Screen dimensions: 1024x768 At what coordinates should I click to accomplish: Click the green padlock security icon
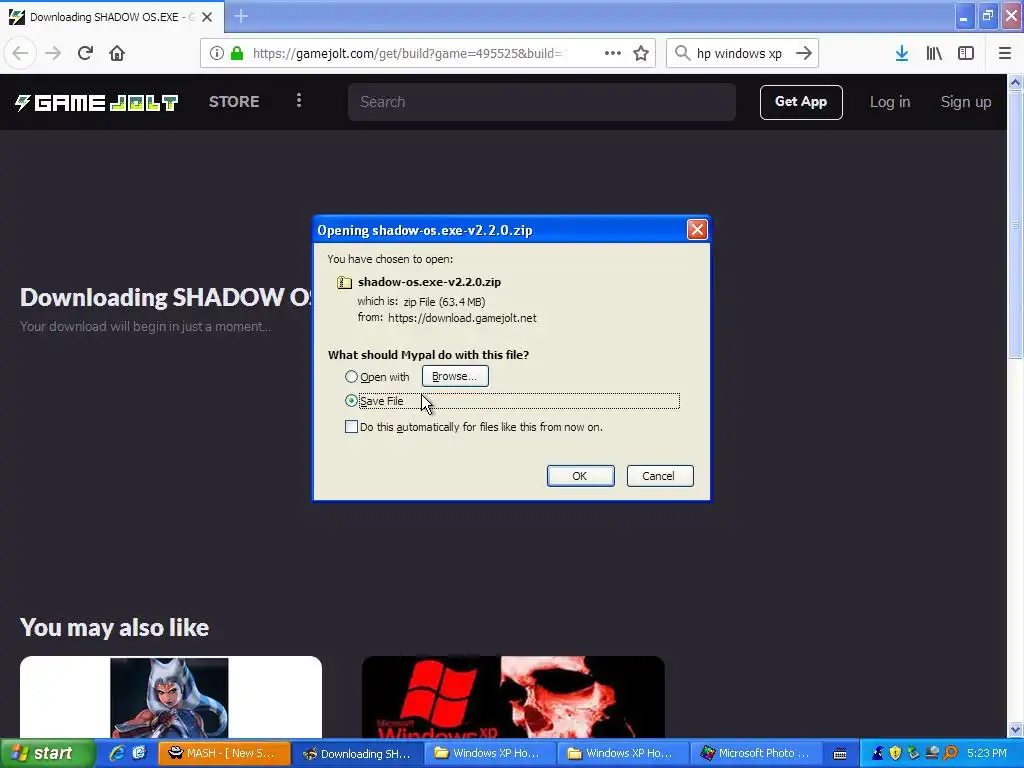click(x=237, y=54)
